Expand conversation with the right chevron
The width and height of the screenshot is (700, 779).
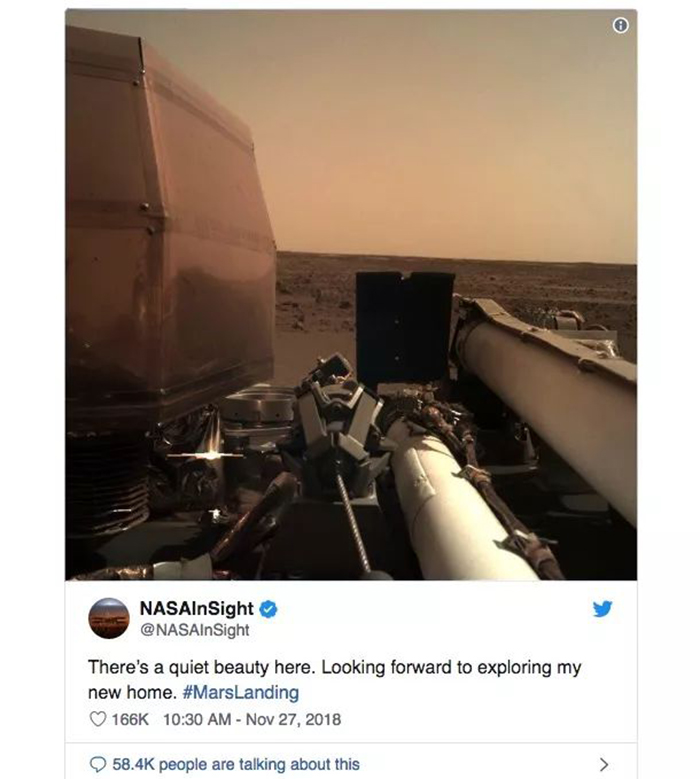(604, 764)
